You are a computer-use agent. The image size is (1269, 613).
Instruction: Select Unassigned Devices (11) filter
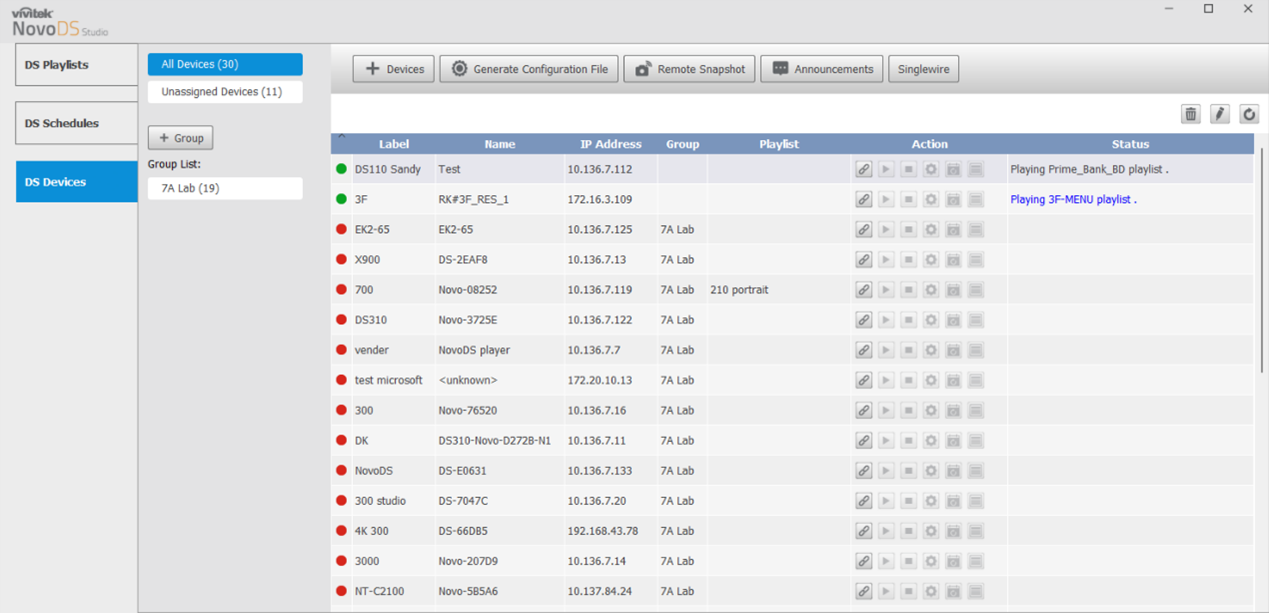coord(224,92)
